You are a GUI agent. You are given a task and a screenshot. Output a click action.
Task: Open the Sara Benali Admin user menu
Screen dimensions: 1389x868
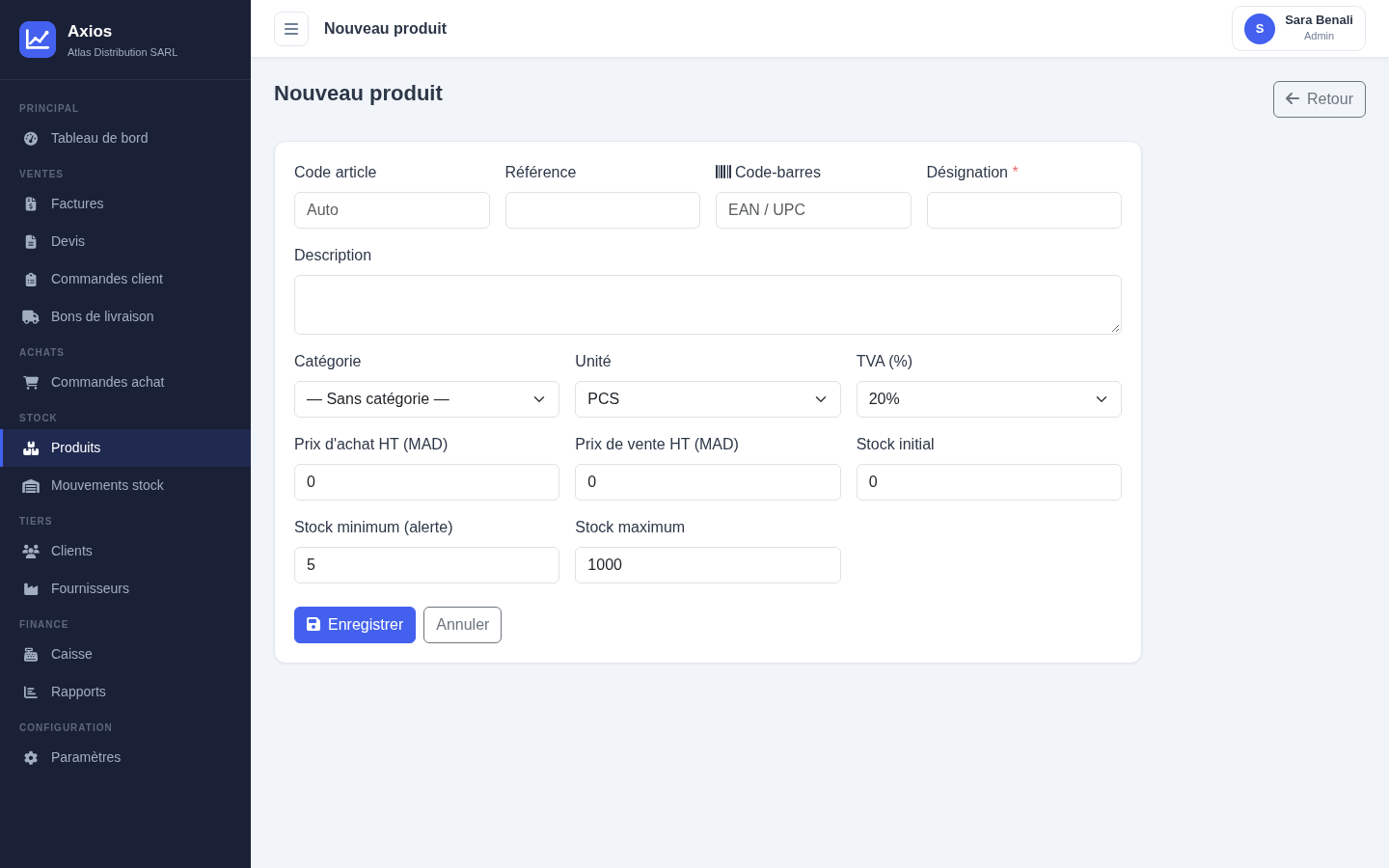pyautogui.click(x=1298, y=29)
